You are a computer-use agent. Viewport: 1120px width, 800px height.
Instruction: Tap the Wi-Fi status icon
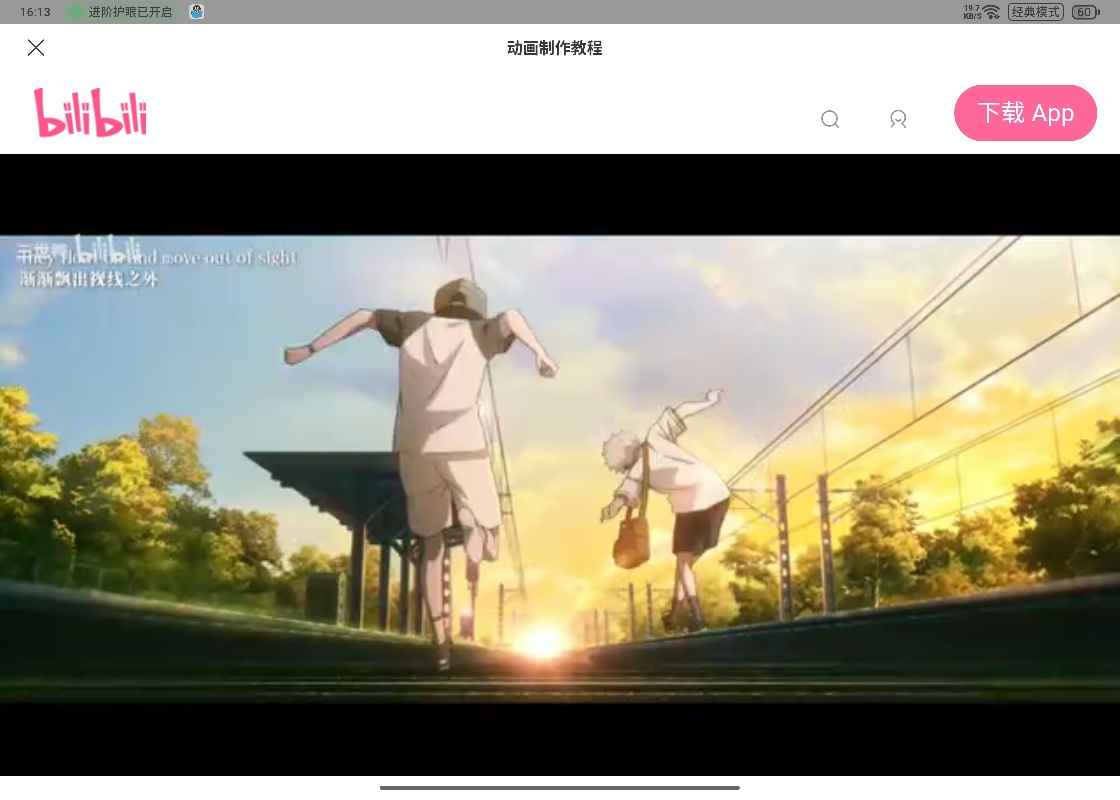pyautogui.click(x=991, y=12)
